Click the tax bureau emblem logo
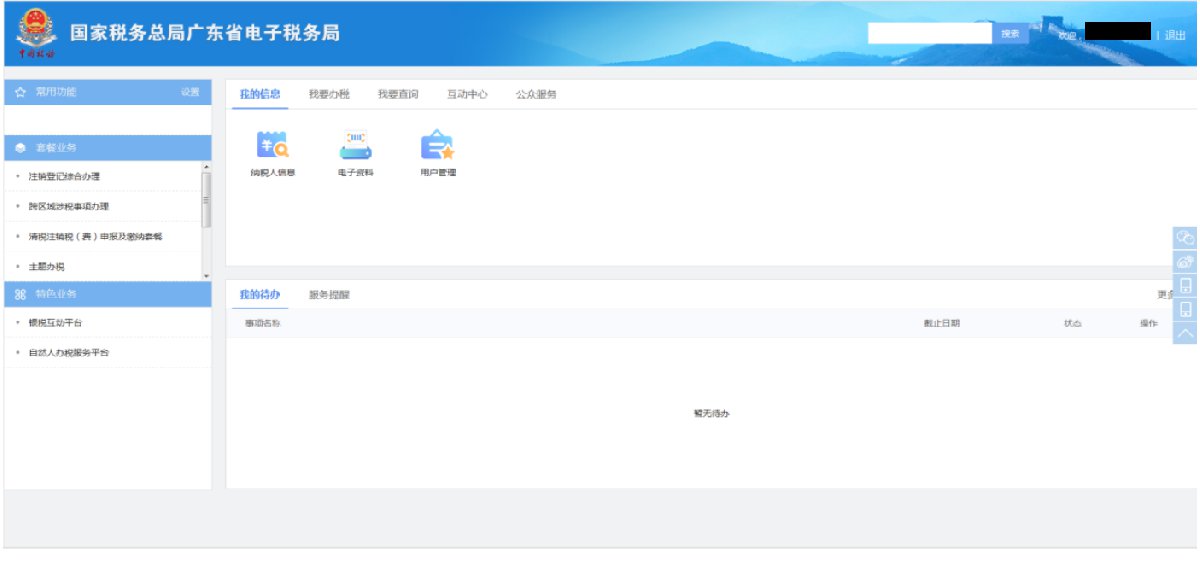 37,34
